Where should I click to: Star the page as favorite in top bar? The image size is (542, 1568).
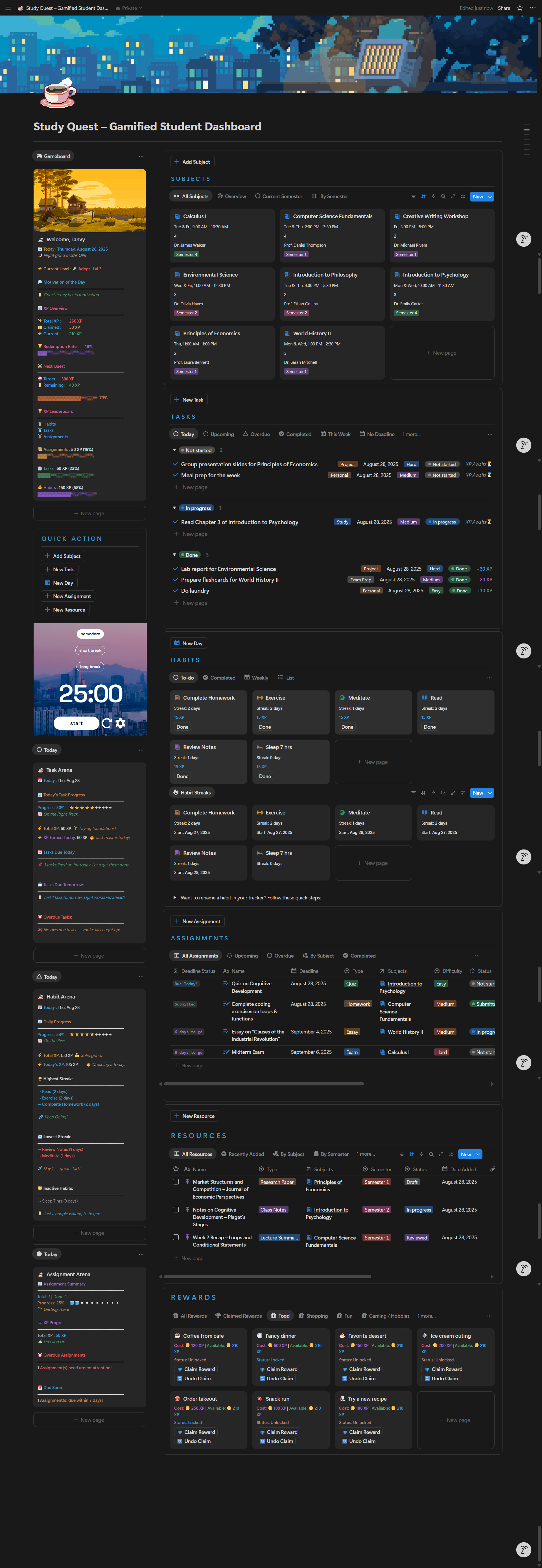(519, 8)
